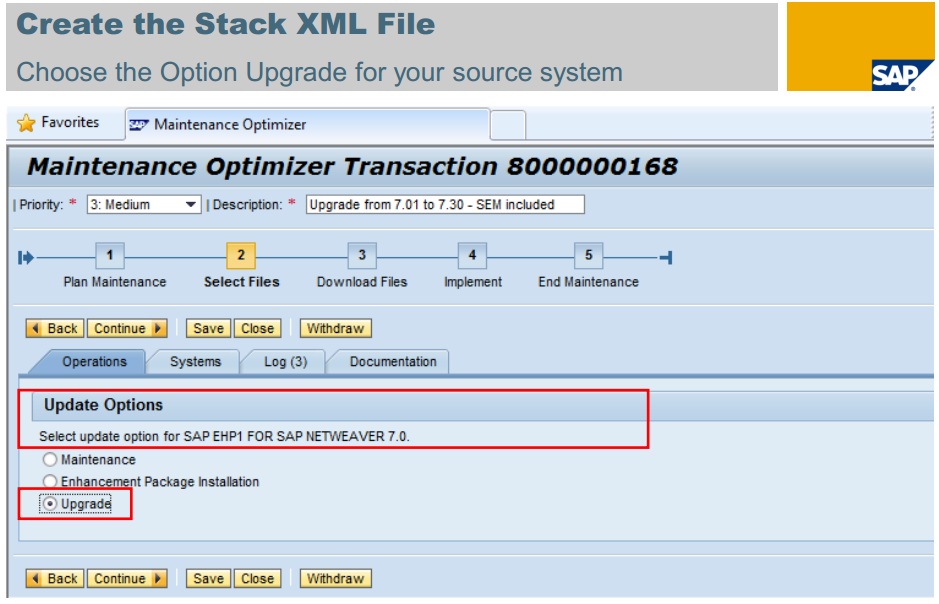Click the Withdraw button
Screen dimensions: 939x604
click(335, 328)
